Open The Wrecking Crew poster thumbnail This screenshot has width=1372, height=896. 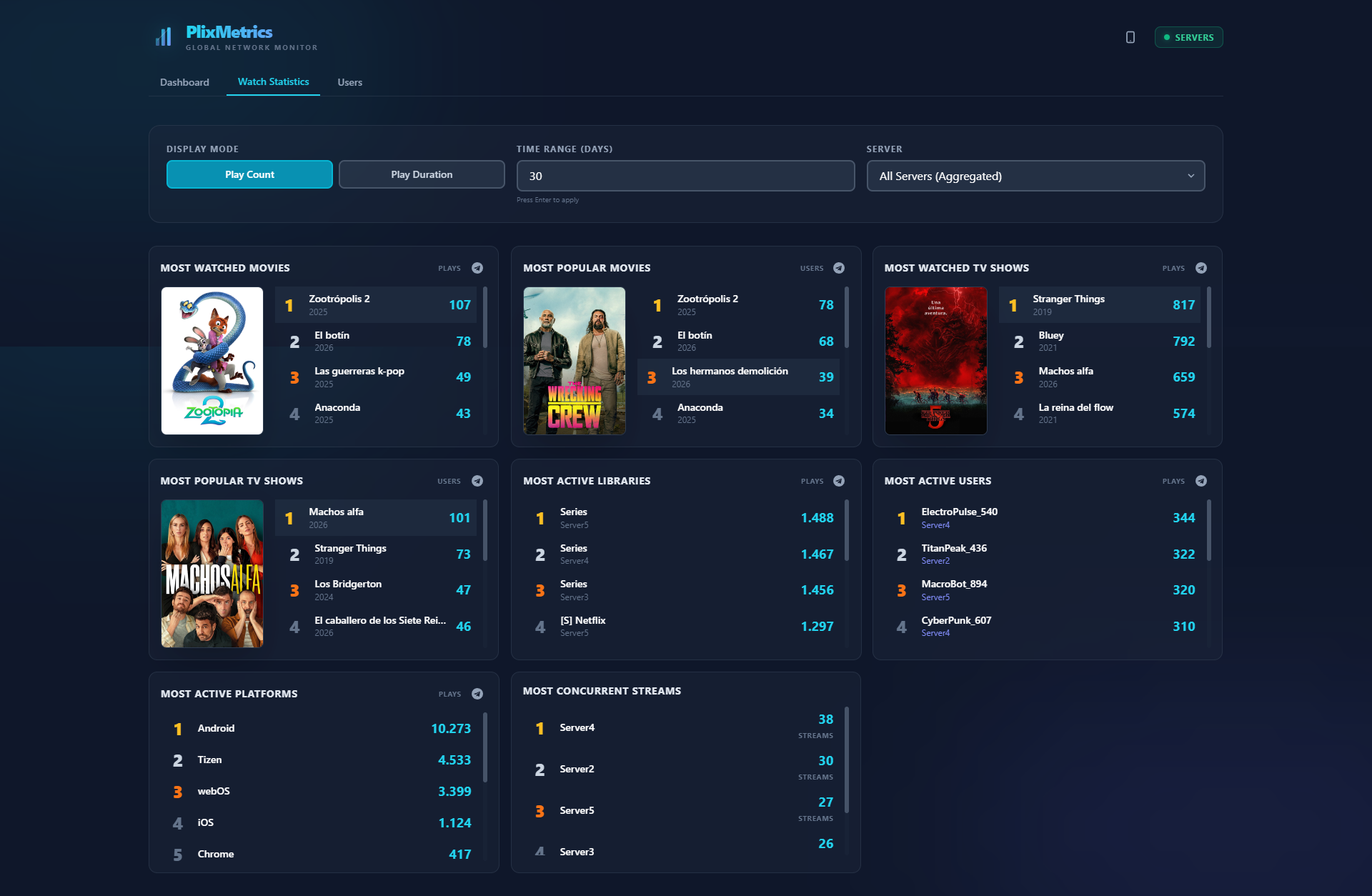[x=575, y=361]
